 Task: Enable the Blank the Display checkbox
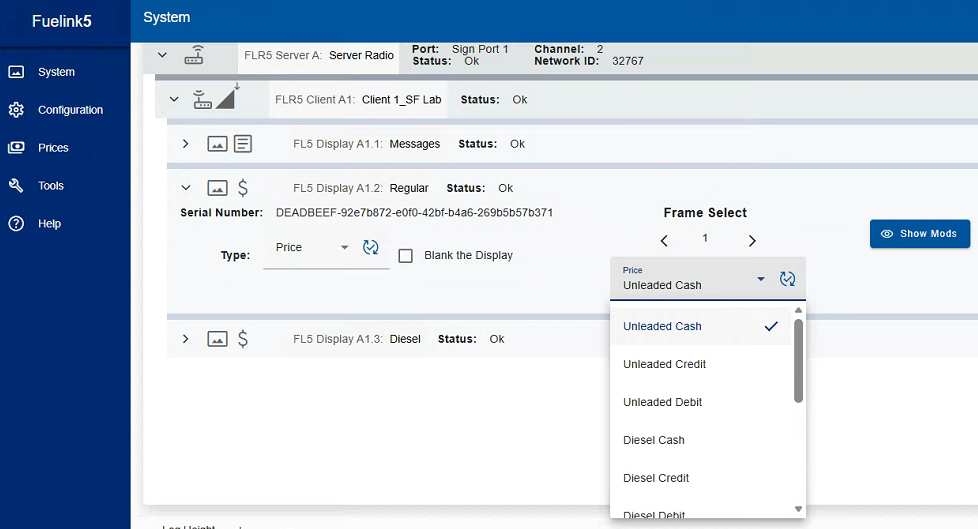[x=406, y=256]
